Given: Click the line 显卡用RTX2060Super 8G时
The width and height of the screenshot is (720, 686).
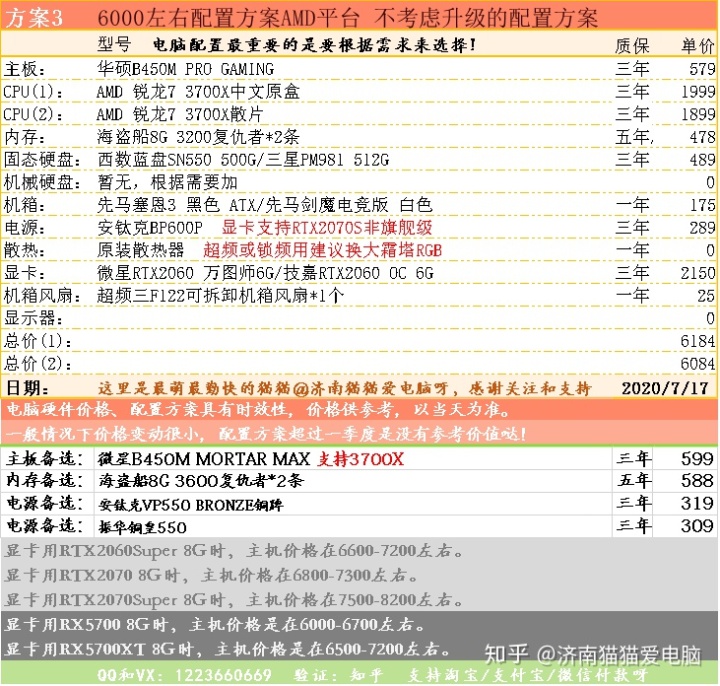Looking at the screenshot, I should (x=234, y=550).
